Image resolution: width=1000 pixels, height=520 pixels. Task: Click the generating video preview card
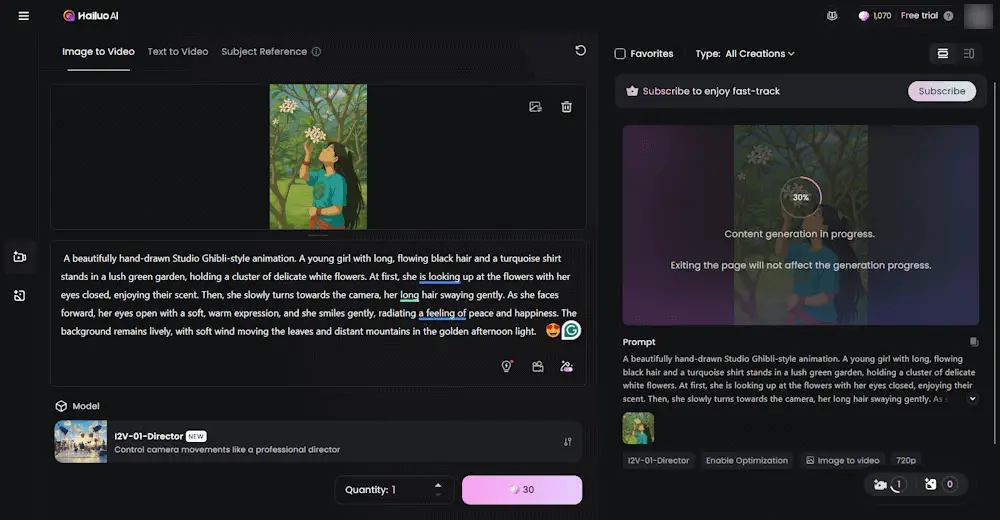coord(800,225)
